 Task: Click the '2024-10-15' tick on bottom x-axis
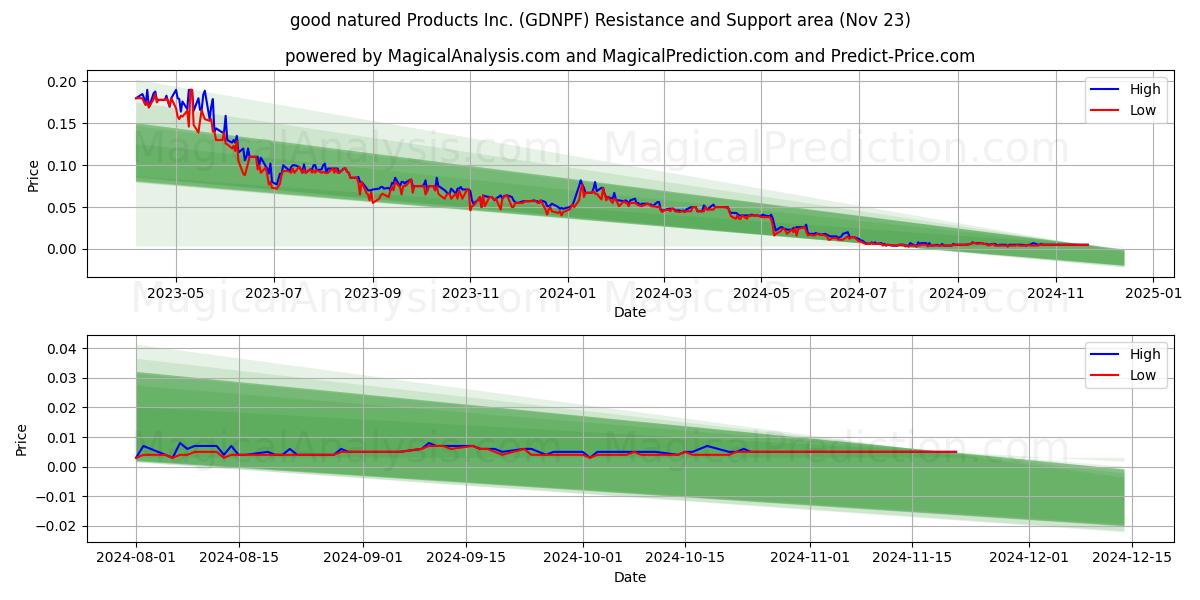(686, 558)
